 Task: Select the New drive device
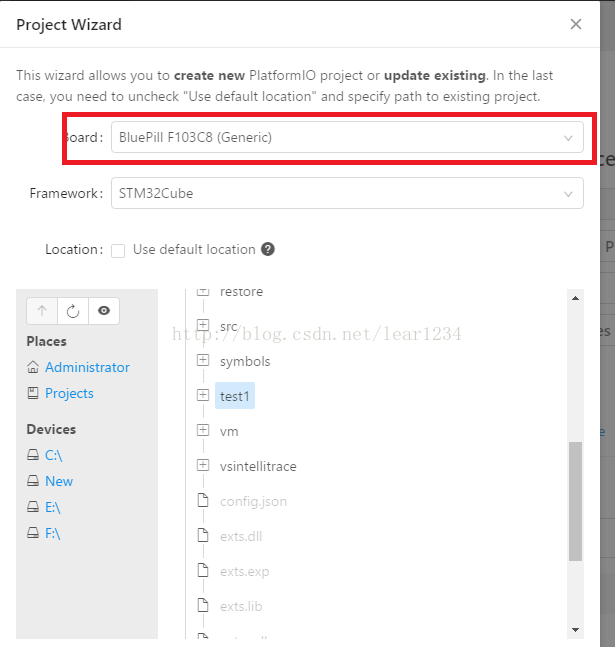tap(59, 481)
